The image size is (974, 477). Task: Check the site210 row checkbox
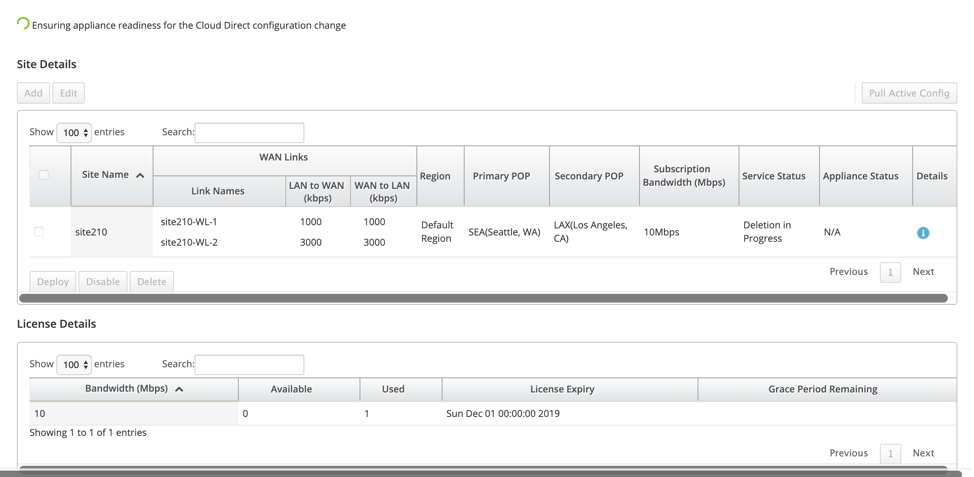[39, 232]
